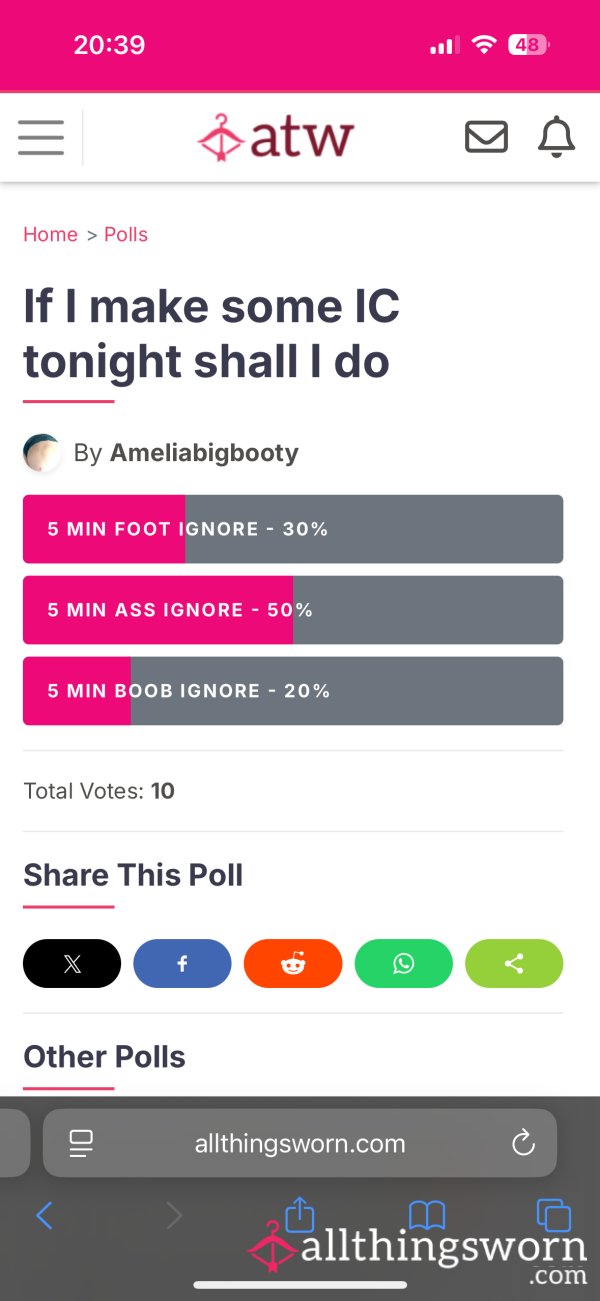This screenshot has height=1301, width=600.
Task: Open the Polls breadcrumb link
Action: 126,234
